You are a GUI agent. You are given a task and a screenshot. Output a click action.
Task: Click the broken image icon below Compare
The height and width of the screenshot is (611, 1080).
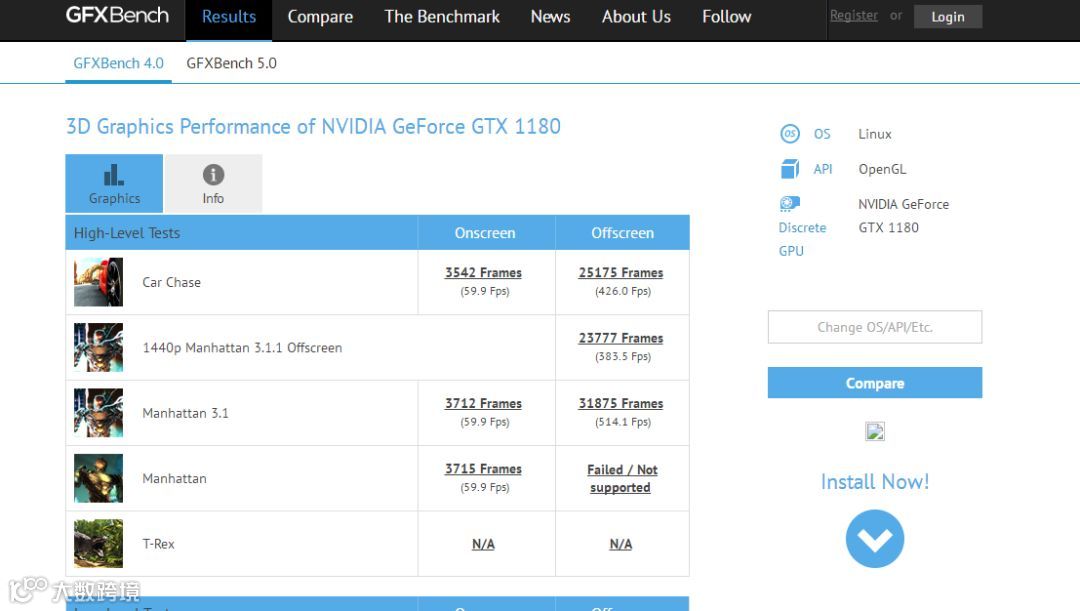coord(875,432)
